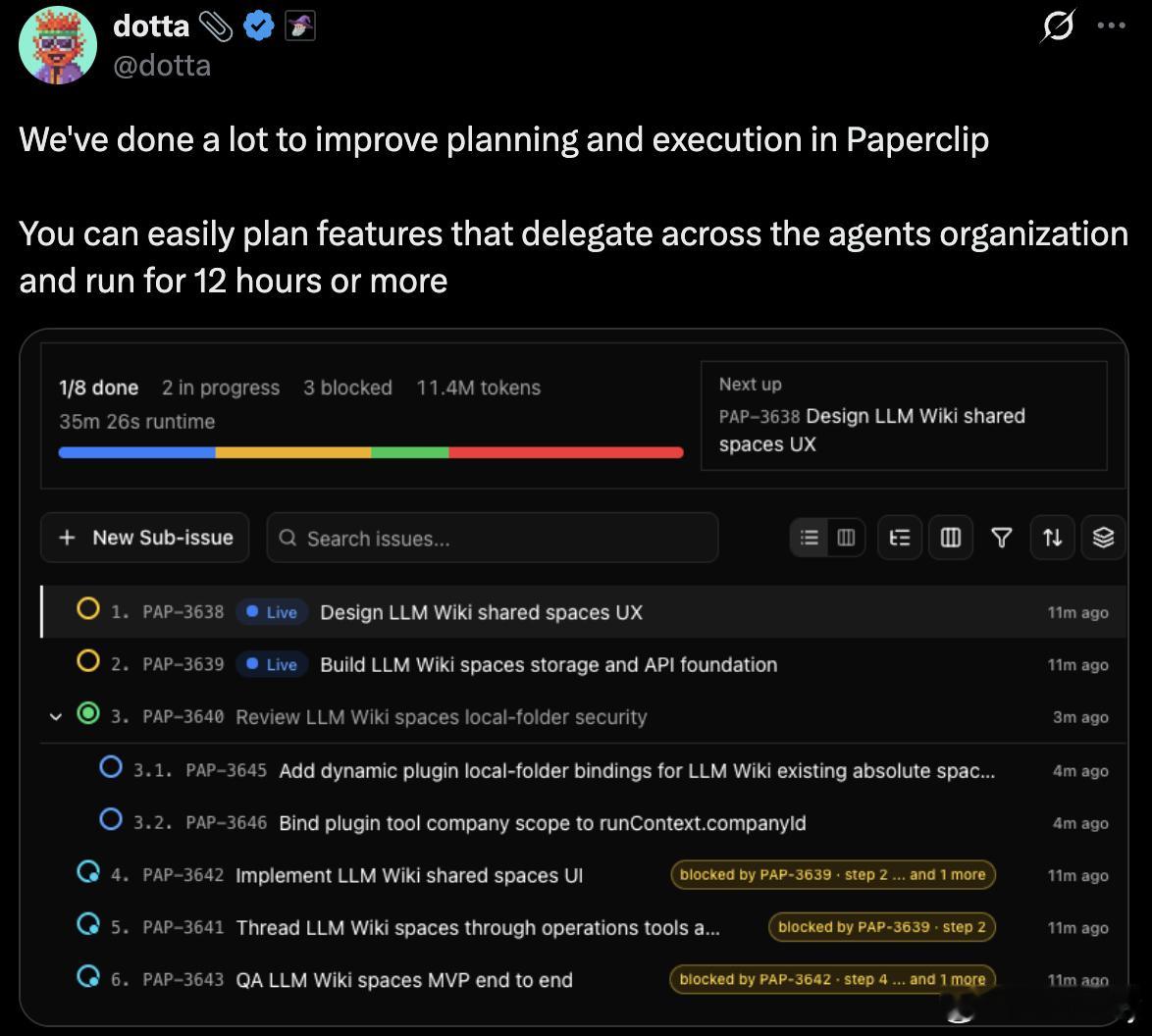Image resolution: width=1152 pixels, height=1036 pixels.
Task: Click blocked status icon of PAP-3643
Action: click(88, 976)
